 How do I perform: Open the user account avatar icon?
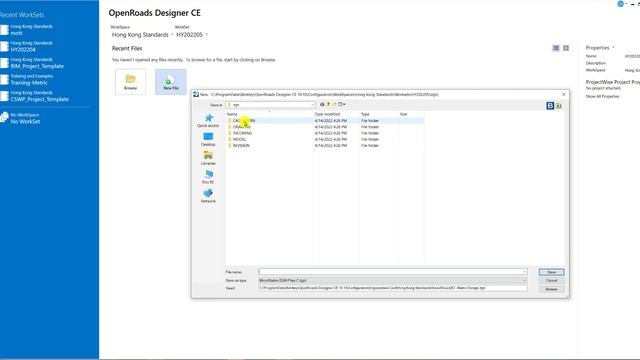[x=620, y=4]
